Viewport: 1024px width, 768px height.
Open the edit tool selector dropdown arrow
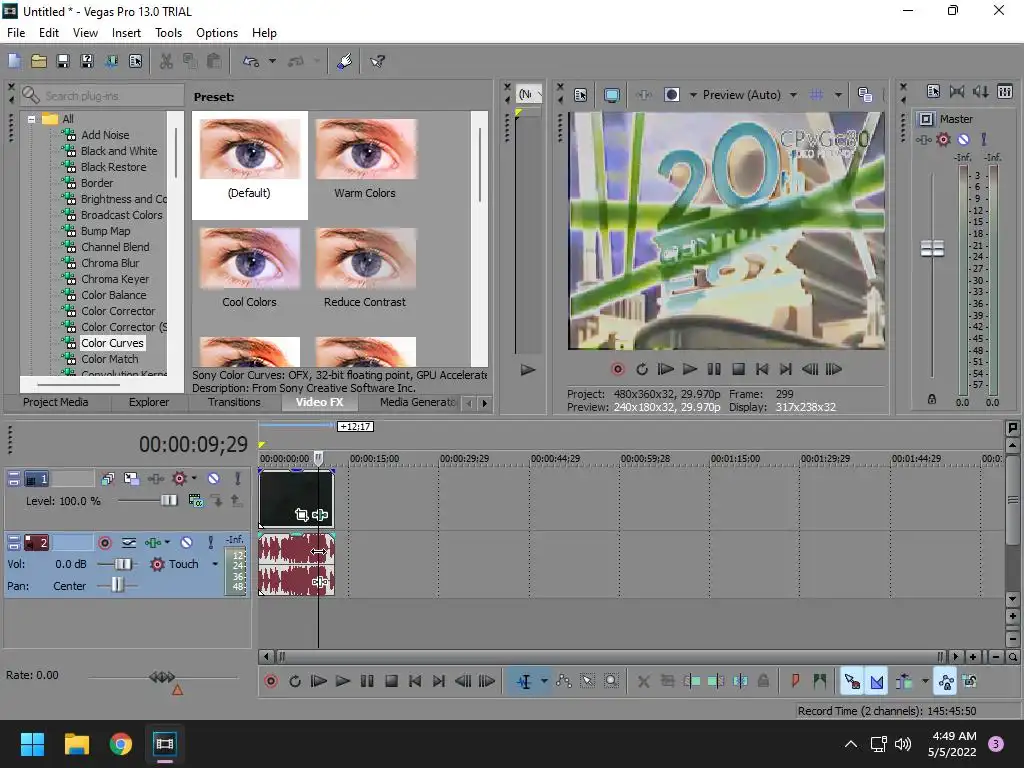click(544, 682)
